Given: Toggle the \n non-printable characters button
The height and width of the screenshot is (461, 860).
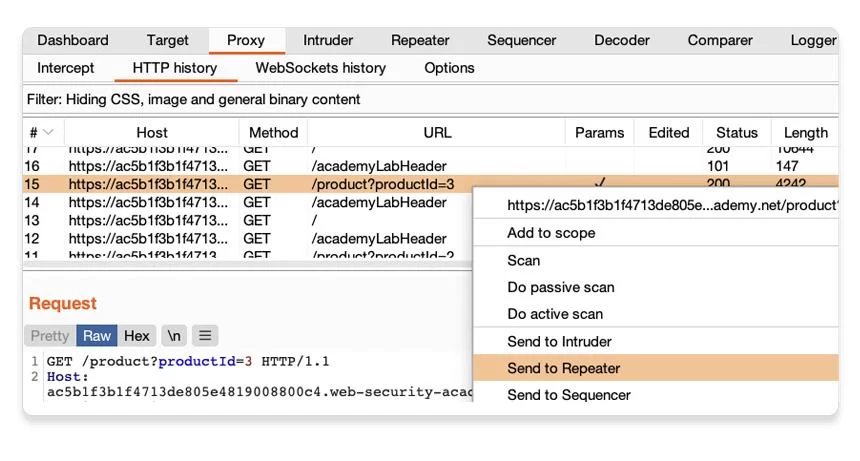Looking at the screenshot, I should [x=174, y=335].
